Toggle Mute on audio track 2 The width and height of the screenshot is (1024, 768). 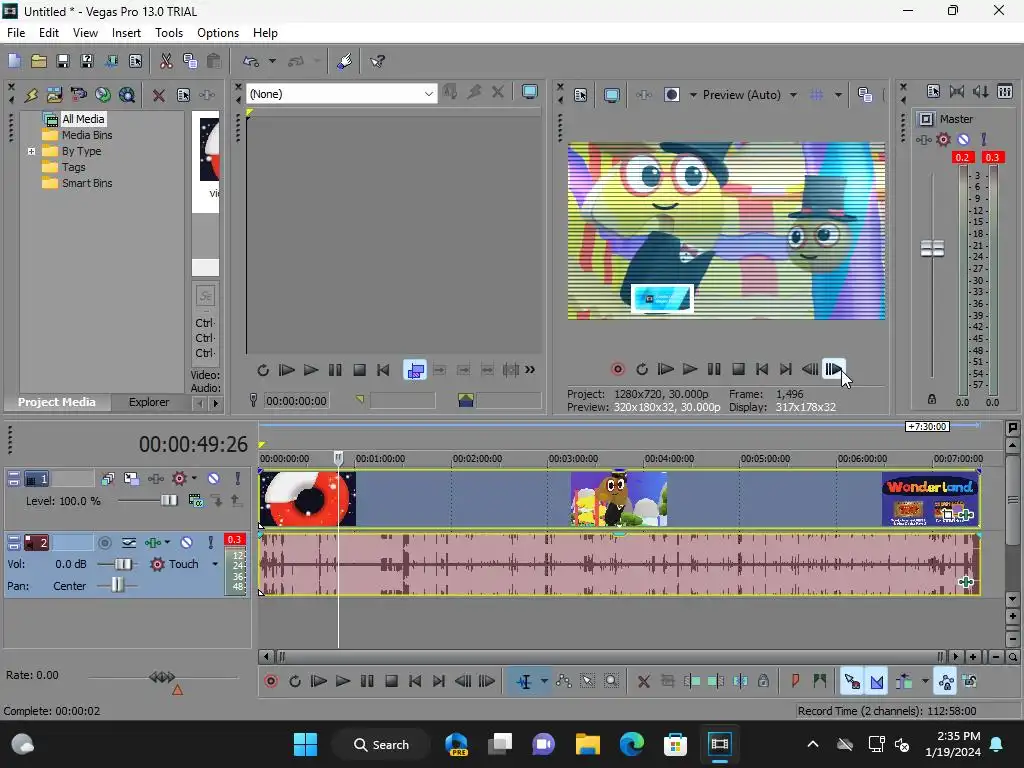186,543
